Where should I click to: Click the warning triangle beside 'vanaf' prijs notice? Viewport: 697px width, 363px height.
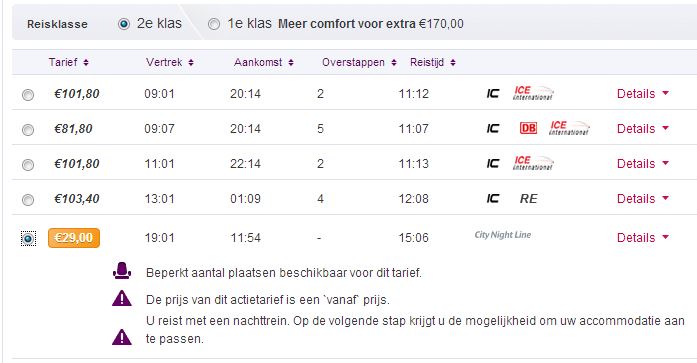[x=122, y=299]
